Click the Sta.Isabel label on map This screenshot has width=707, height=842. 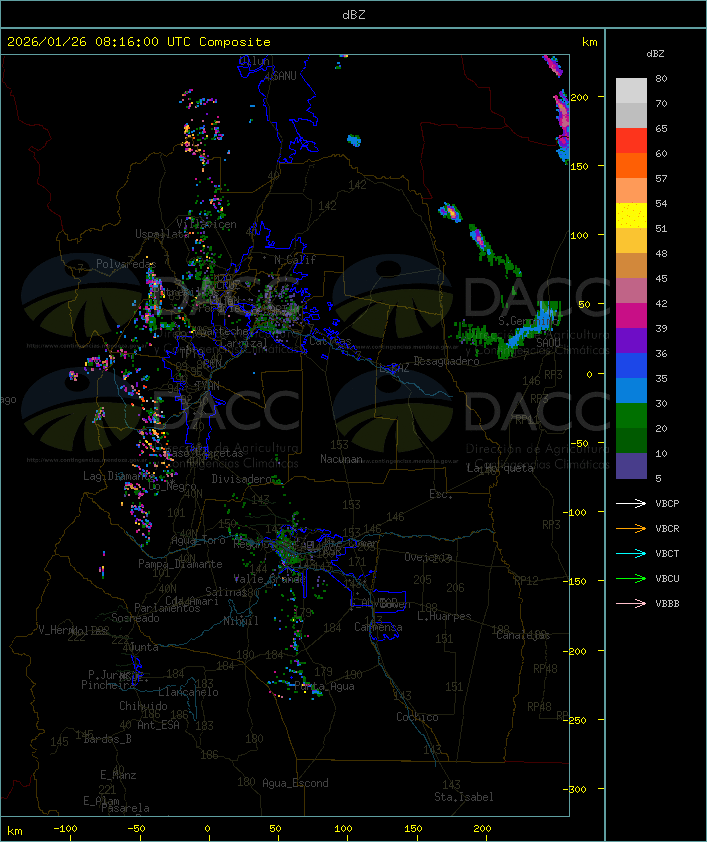click(463, 797)
